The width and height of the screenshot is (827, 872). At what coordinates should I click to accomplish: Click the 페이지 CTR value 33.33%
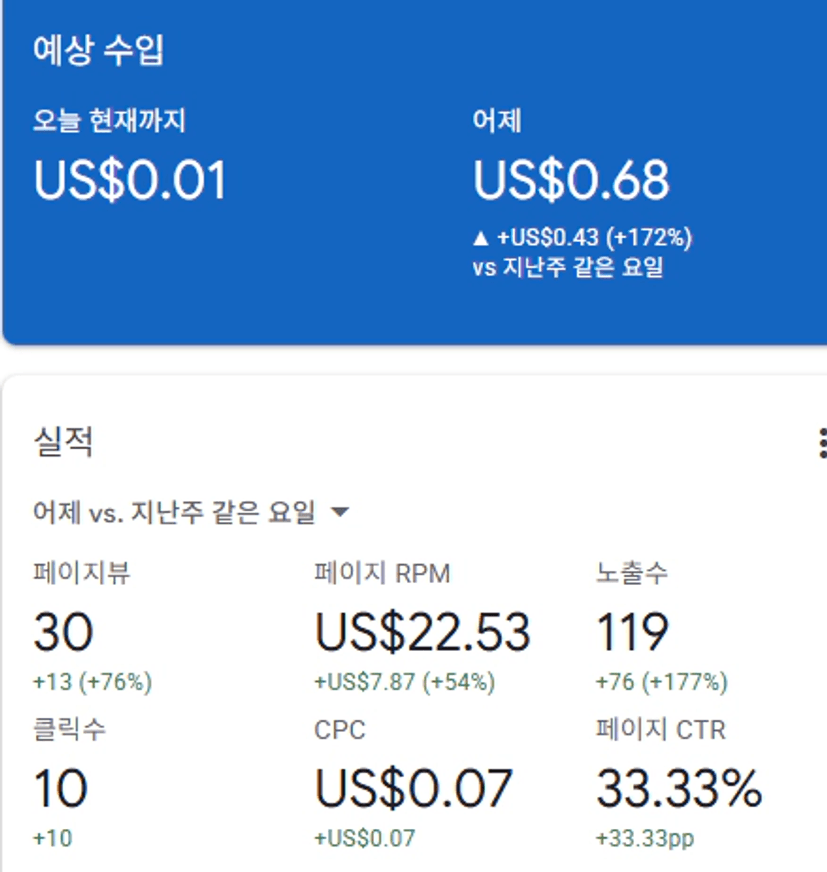[x=679, y=788]
